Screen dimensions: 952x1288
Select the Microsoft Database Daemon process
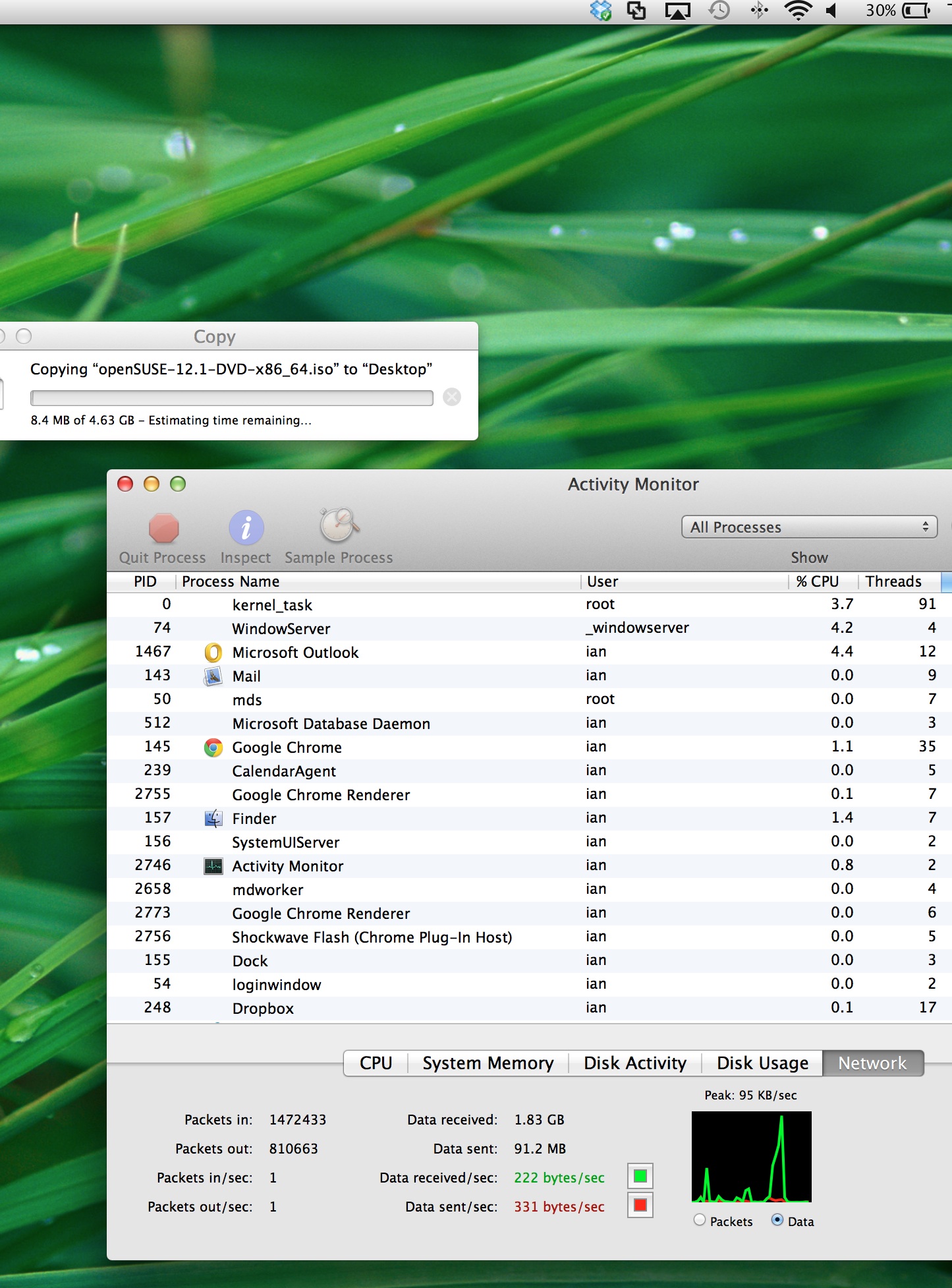click(331, 724)
